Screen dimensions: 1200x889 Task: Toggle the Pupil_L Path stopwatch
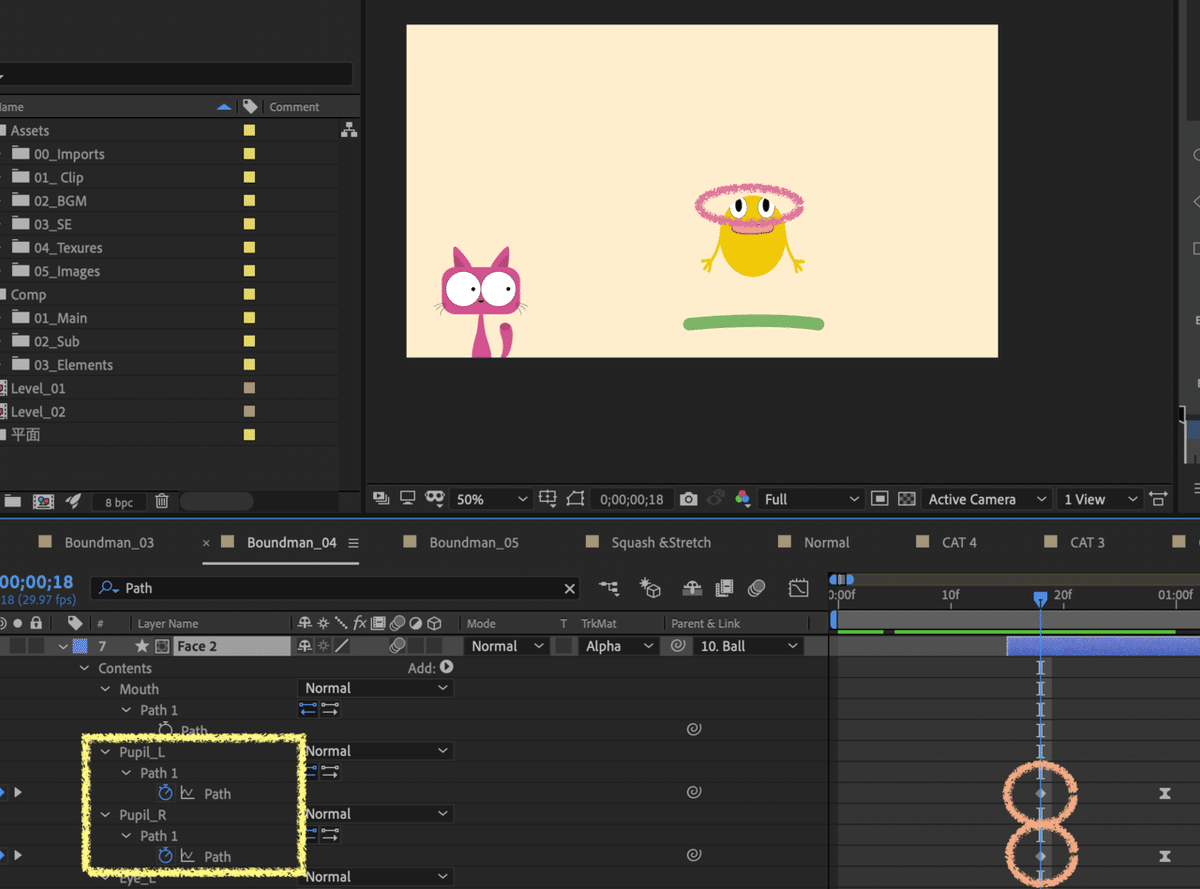pos(166,793)
